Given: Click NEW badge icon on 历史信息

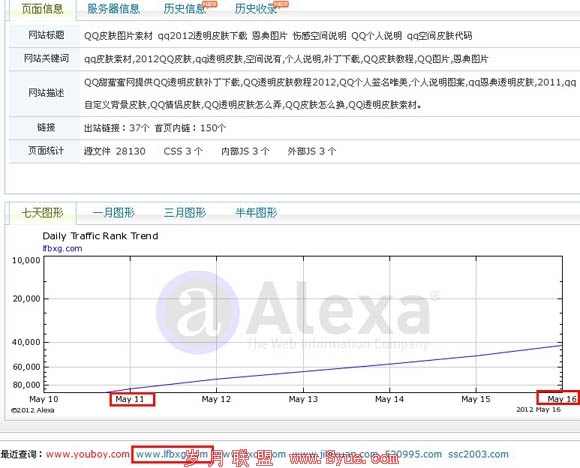Looking at the screenshot, I should [210, 4].
